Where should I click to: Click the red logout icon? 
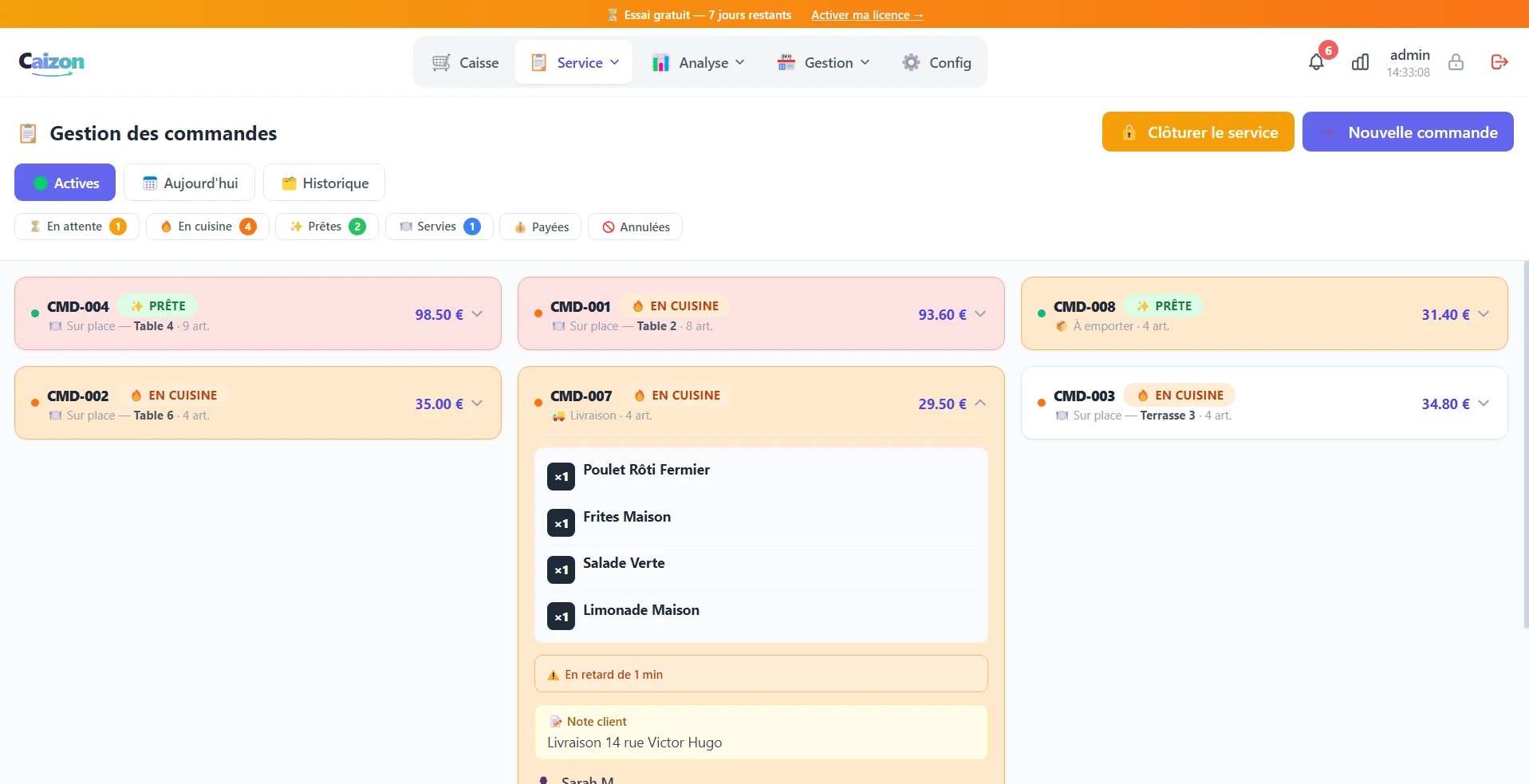coord(1499,62)
